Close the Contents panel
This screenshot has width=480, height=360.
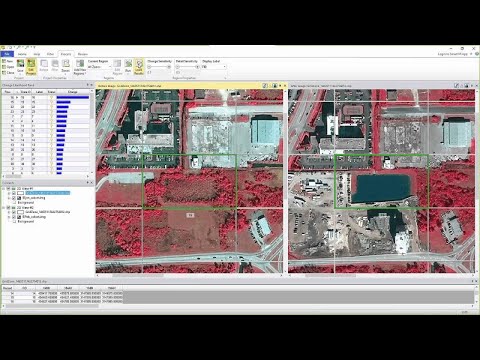click(92, 183)
